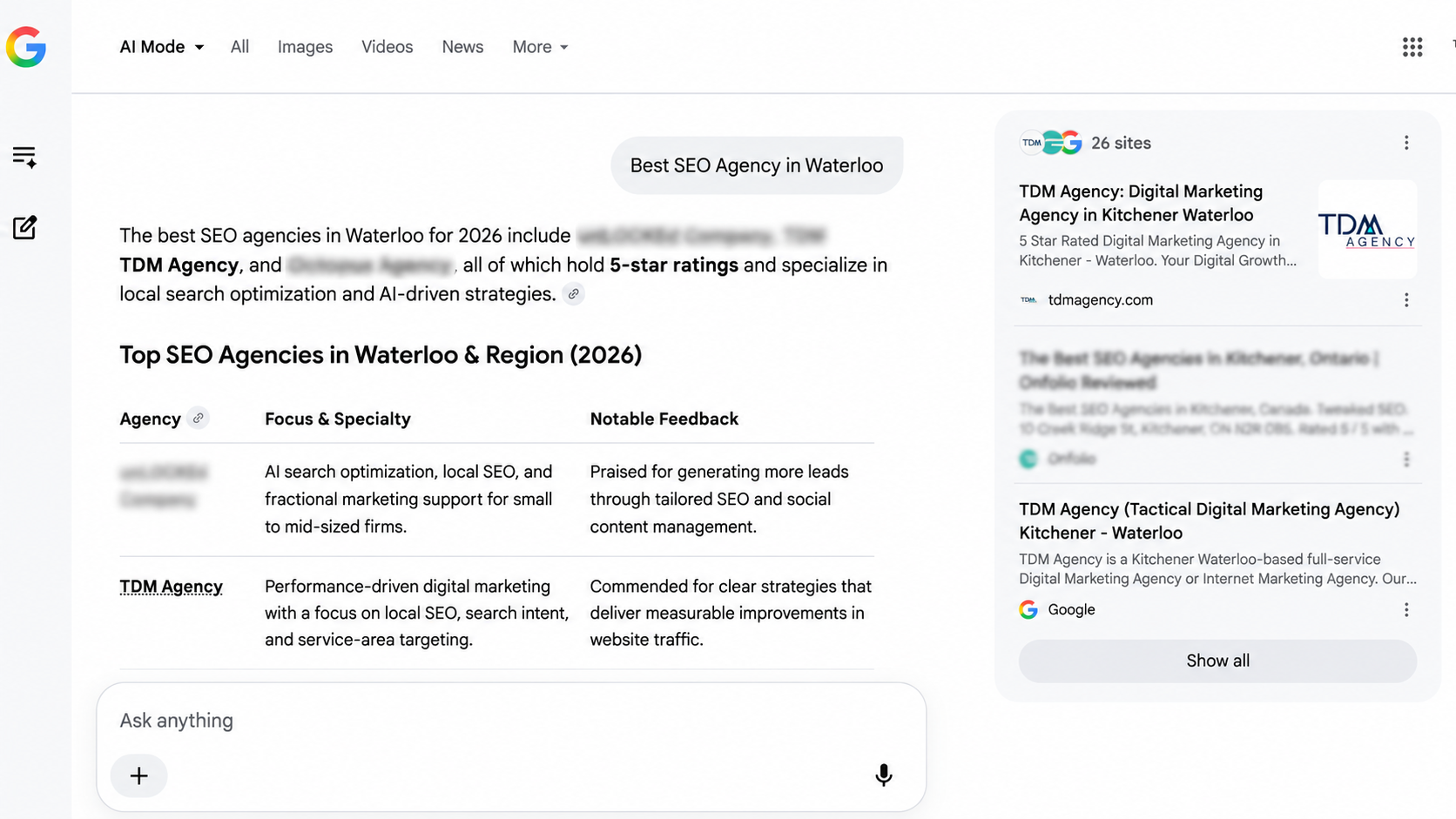Click the Agency column header text

coord(150,419)
